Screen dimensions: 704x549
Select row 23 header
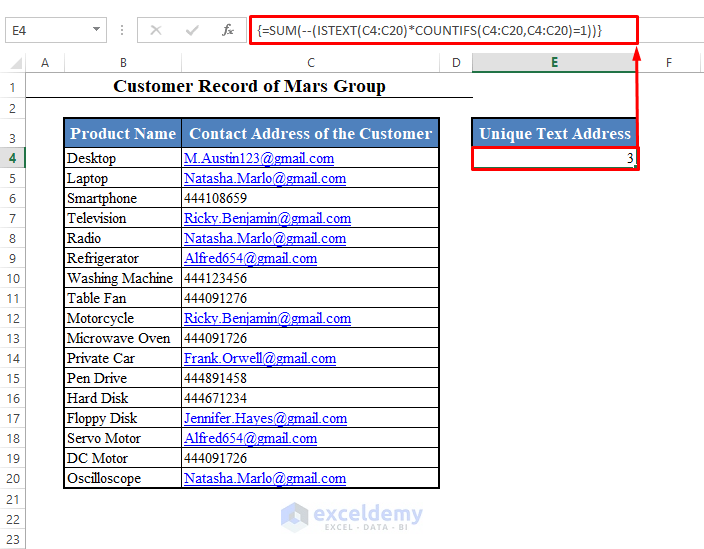13,539
